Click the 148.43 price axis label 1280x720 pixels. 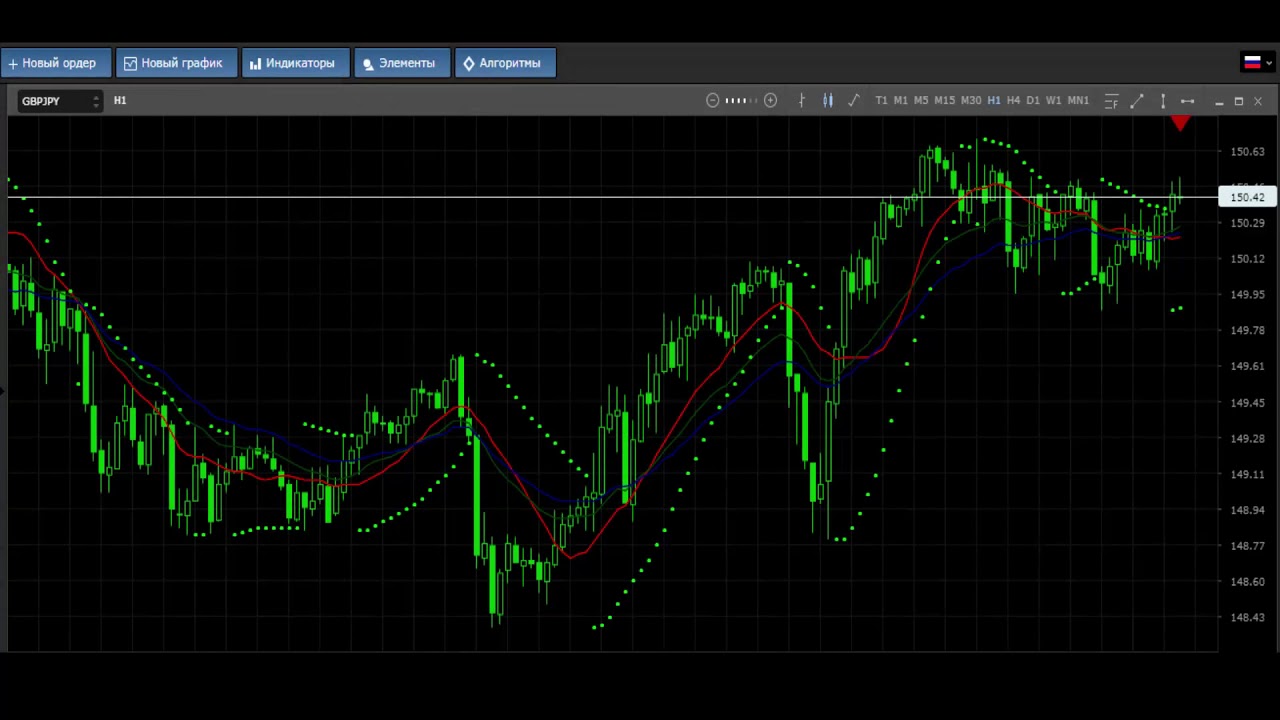tap(1247, 617)
